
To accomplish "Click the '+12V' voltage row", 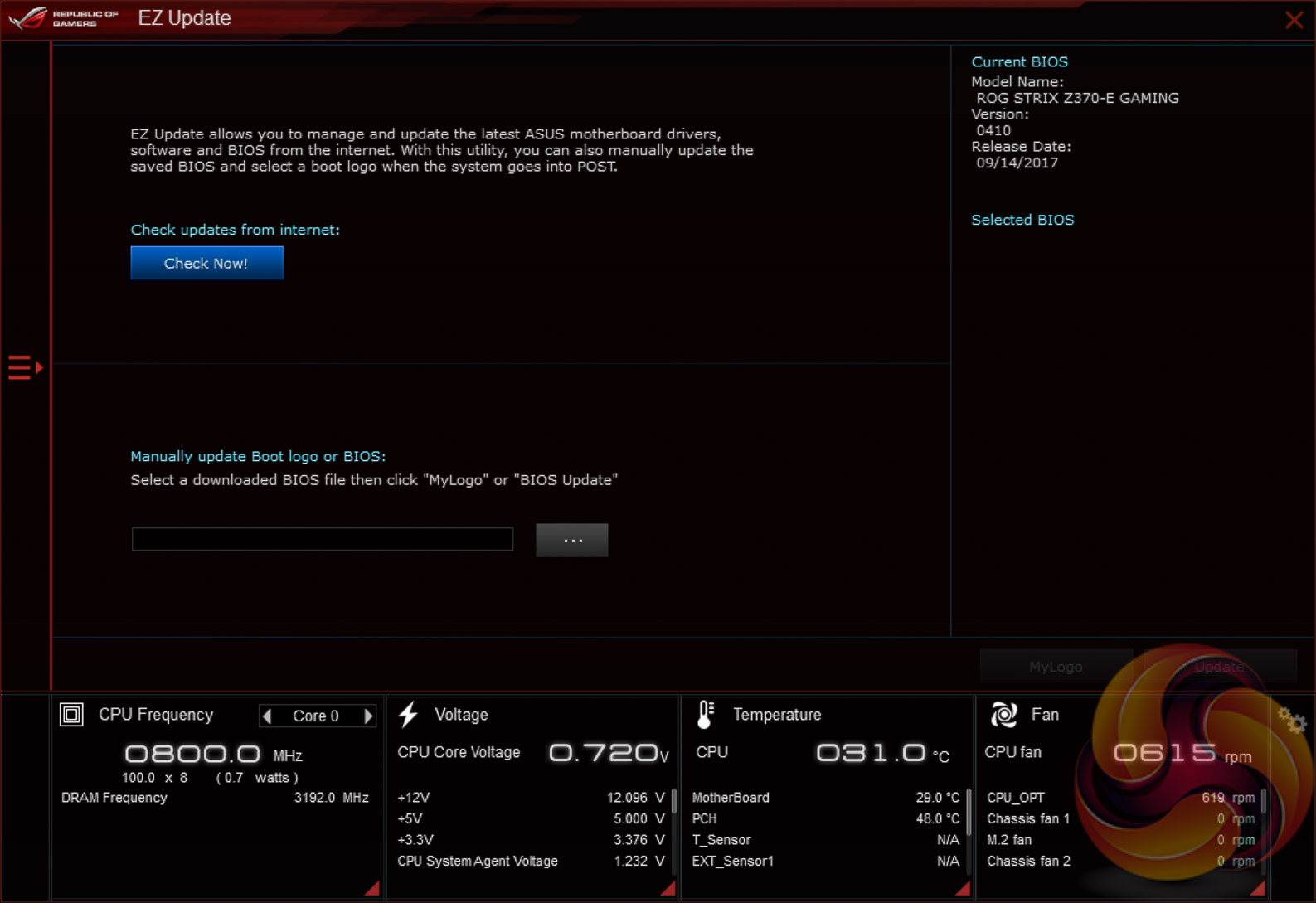I will (531, 798).
